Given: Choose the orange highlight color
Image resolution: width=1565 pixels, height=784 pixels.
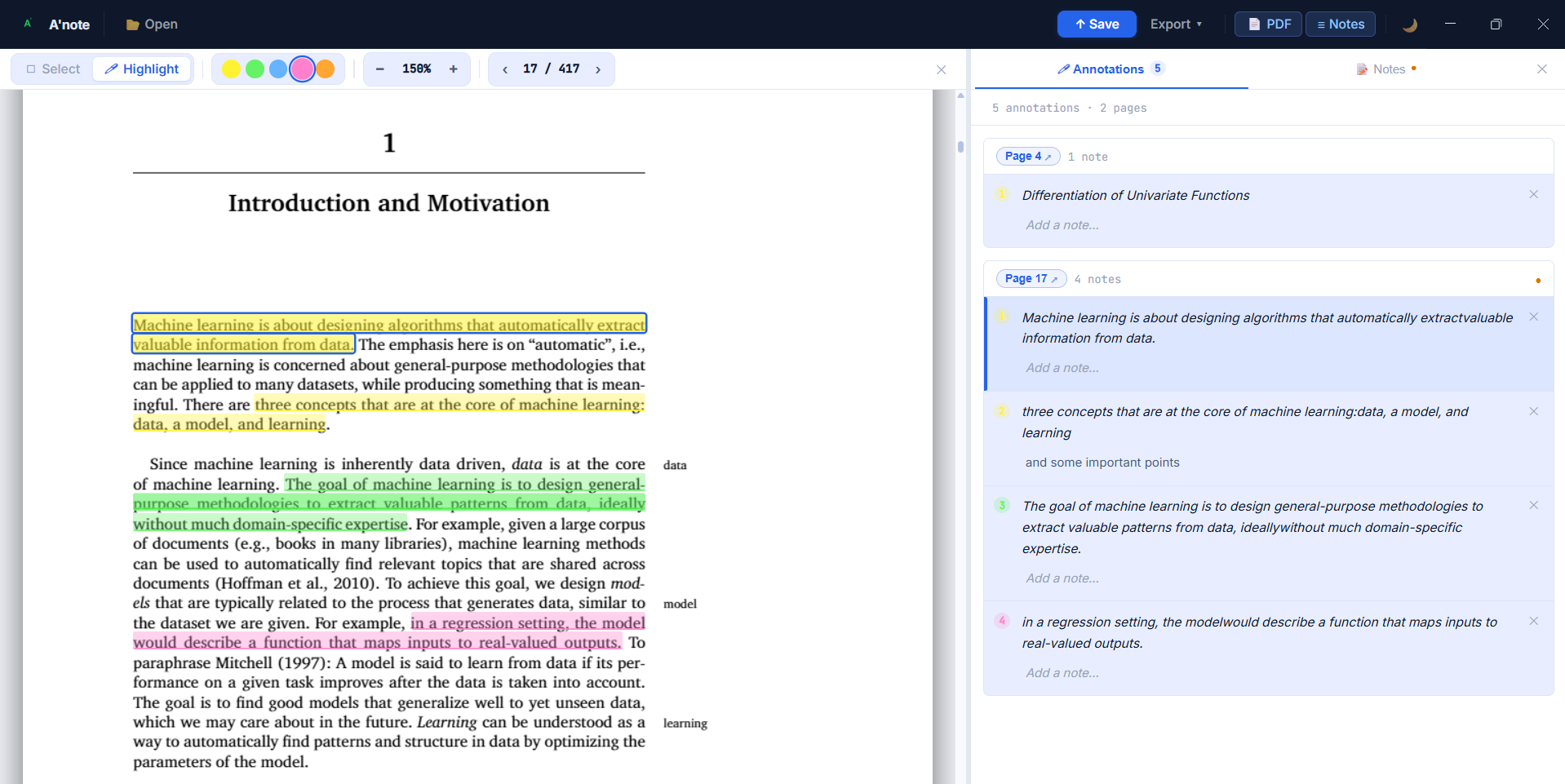Looking at the screenshot, I should [x=326, y=69].
